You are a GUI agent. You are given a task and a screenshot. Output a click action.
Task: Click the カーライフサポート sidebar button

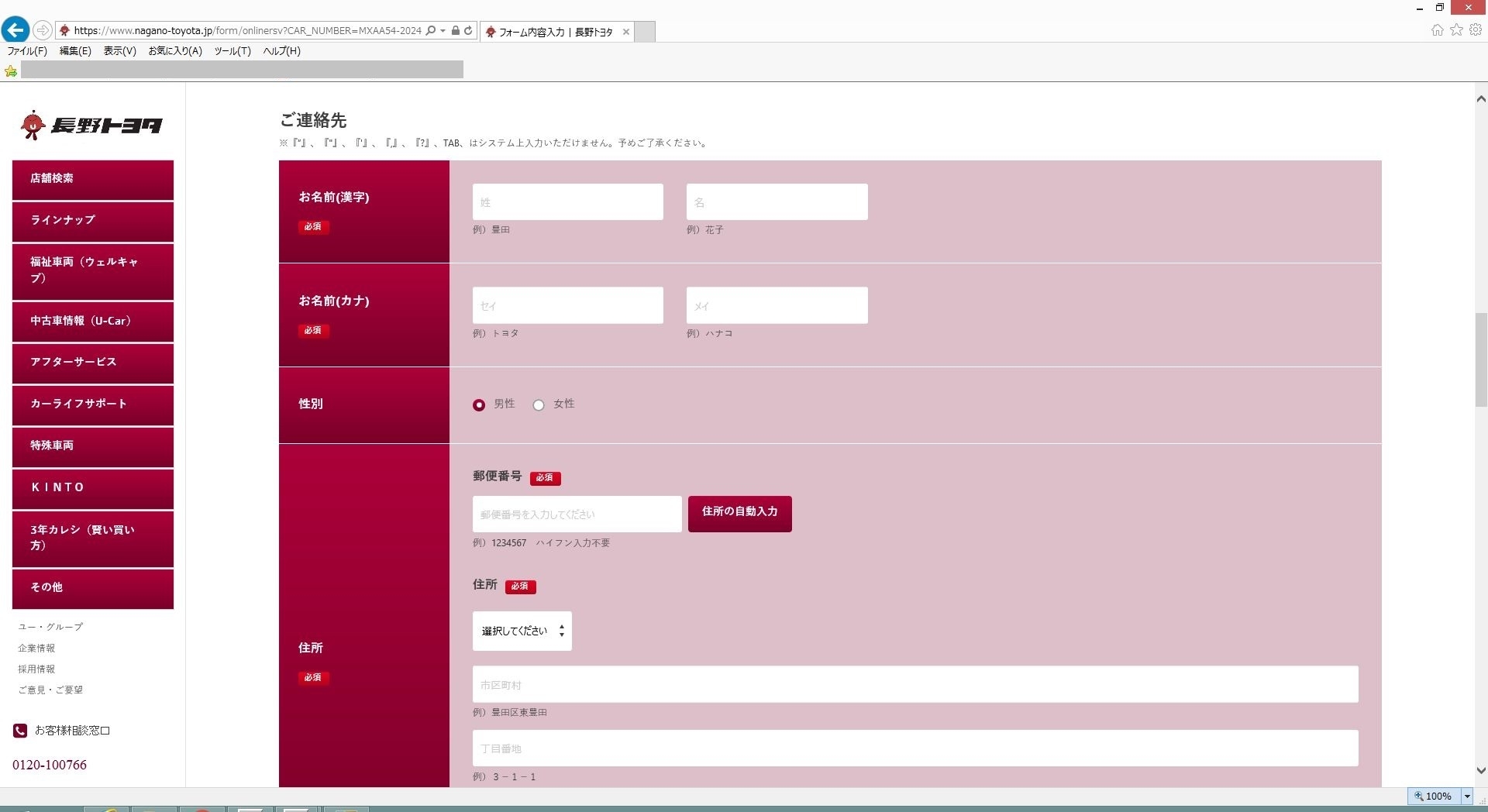click(x=93, y=405)
